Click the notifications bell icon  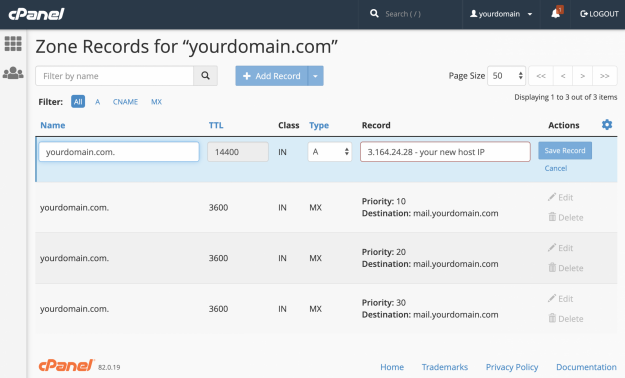coord(556,14)
